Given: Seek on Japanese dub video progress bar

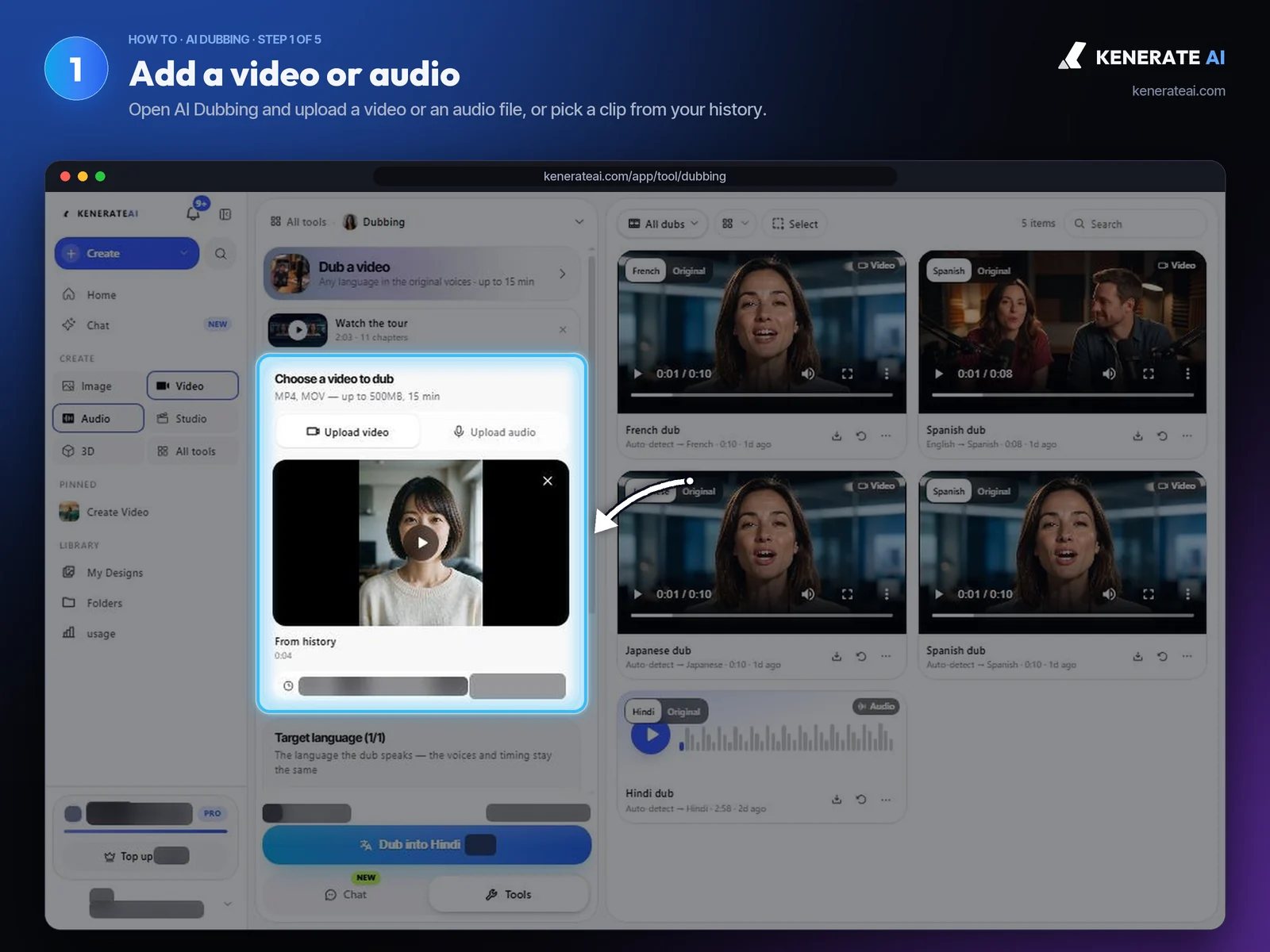Looking at the screenshot, I should click(761, 615).
